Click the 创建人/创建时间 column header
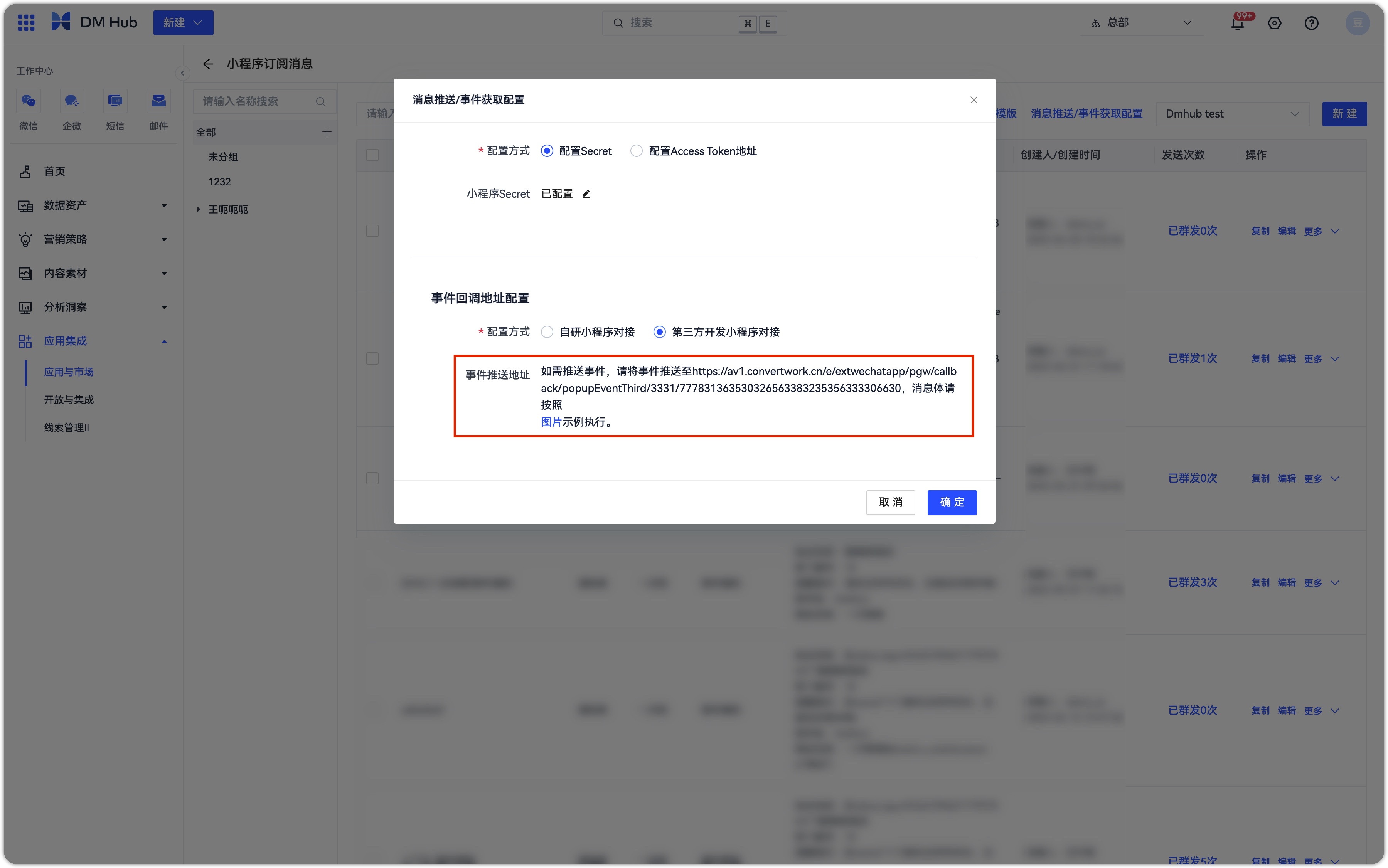Screen dimensions: 1388x868 [x=1060, y=155]
